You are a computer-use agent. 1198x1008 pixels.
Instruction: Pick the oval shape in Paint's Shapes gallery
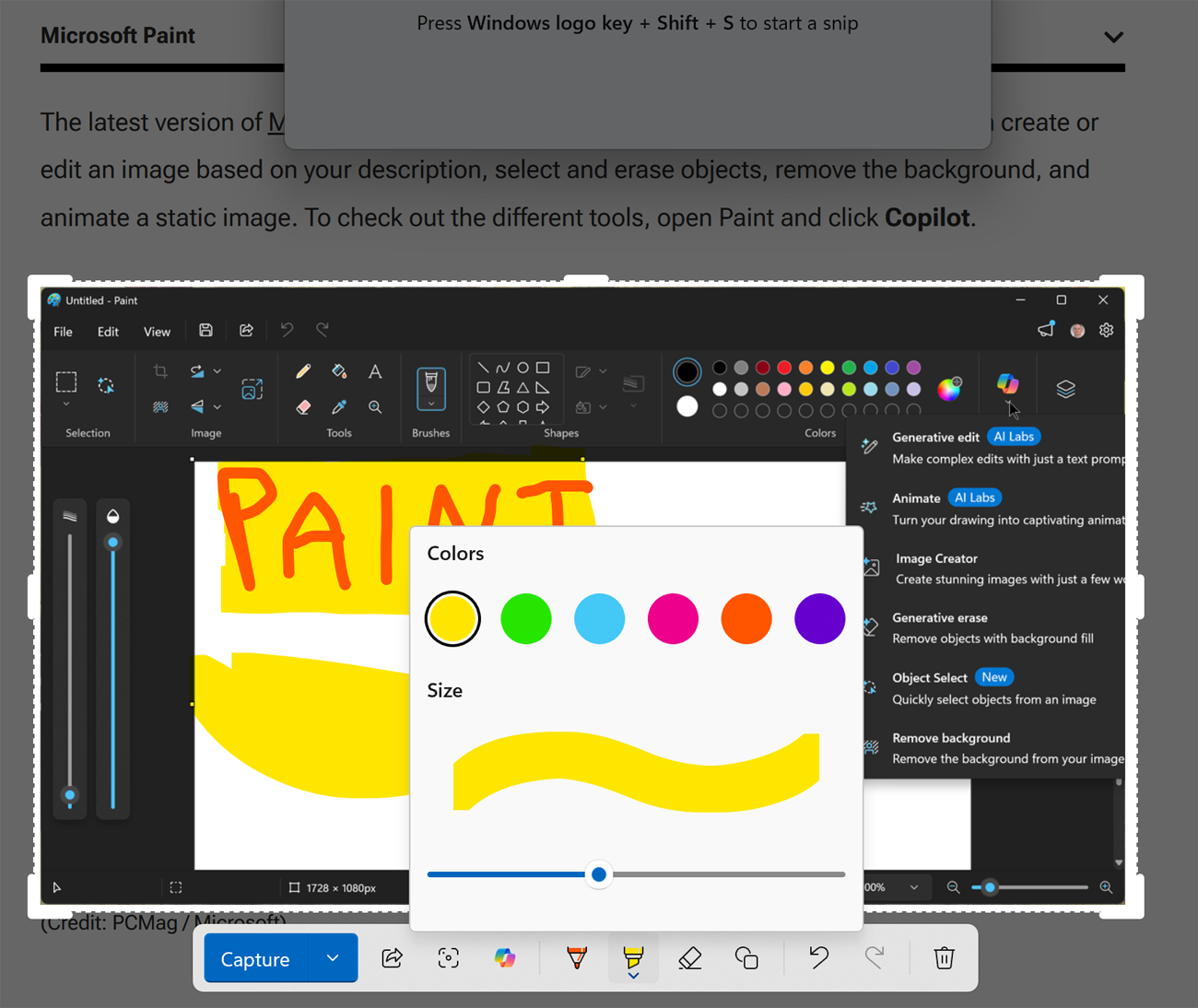coord(523,368)
